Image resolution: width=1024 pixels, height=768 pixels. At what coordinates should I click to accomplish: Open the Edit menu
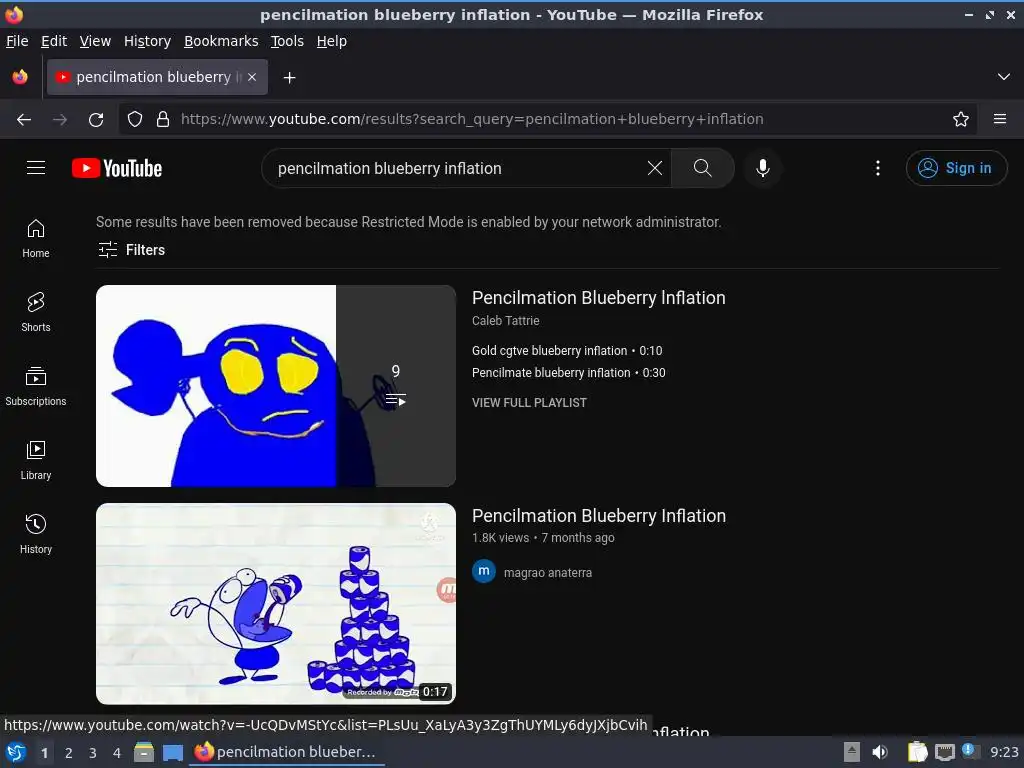tap(54, 41)
